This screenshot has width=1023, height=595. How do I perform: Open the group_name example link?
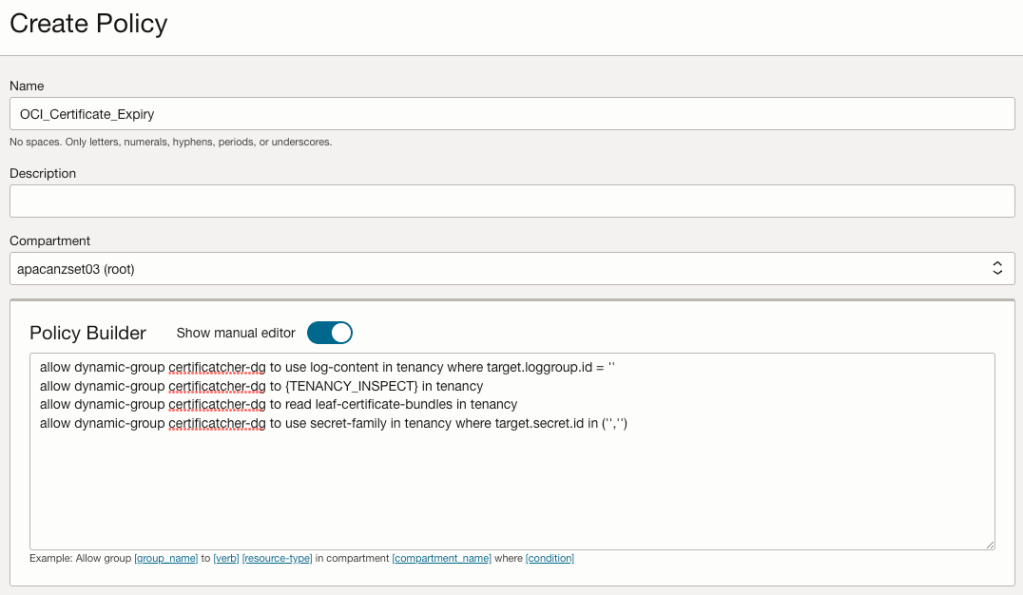(x=166, y=558)
